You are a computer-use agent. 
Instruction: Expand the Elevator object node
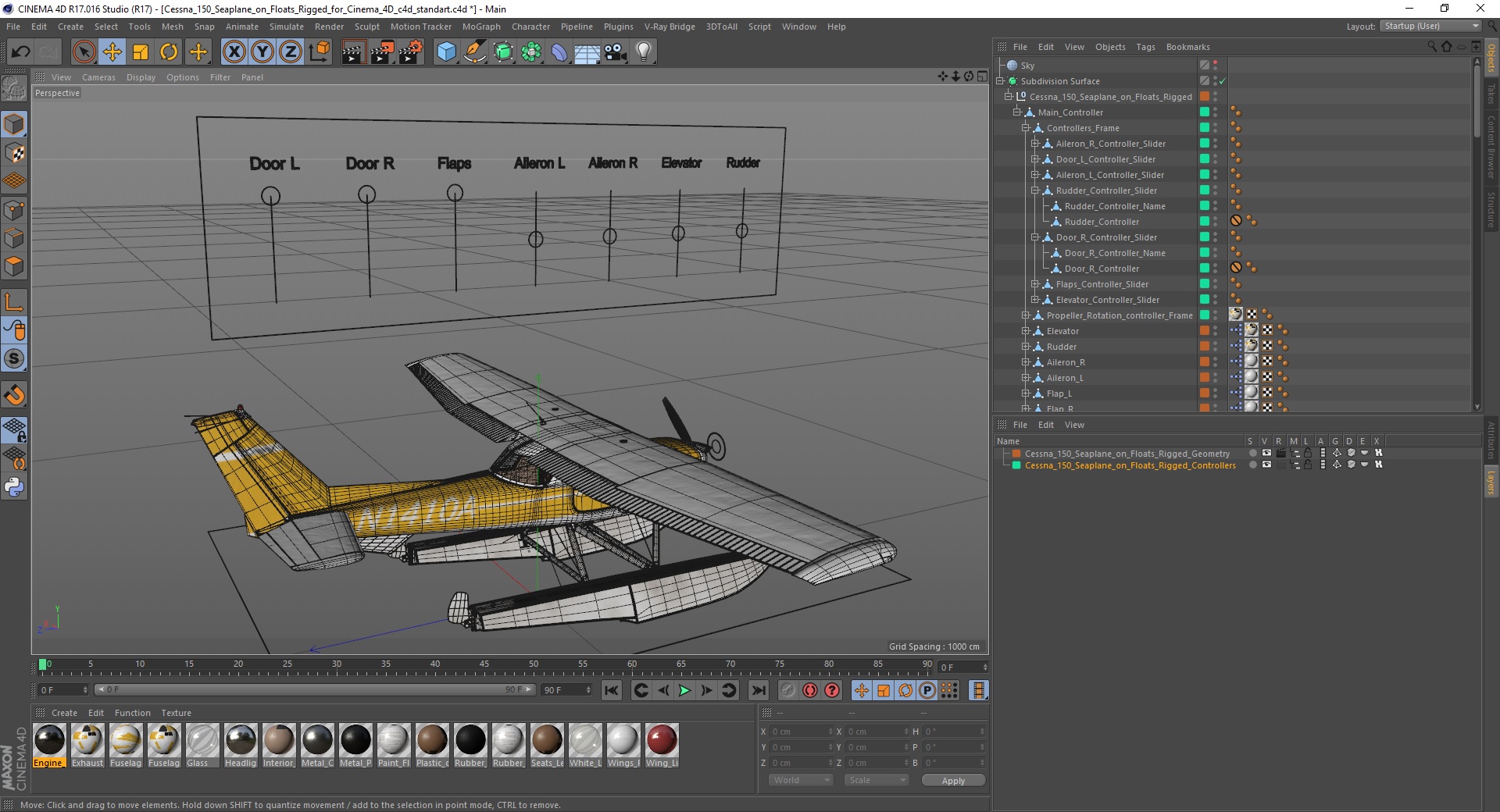point(1026,331)
